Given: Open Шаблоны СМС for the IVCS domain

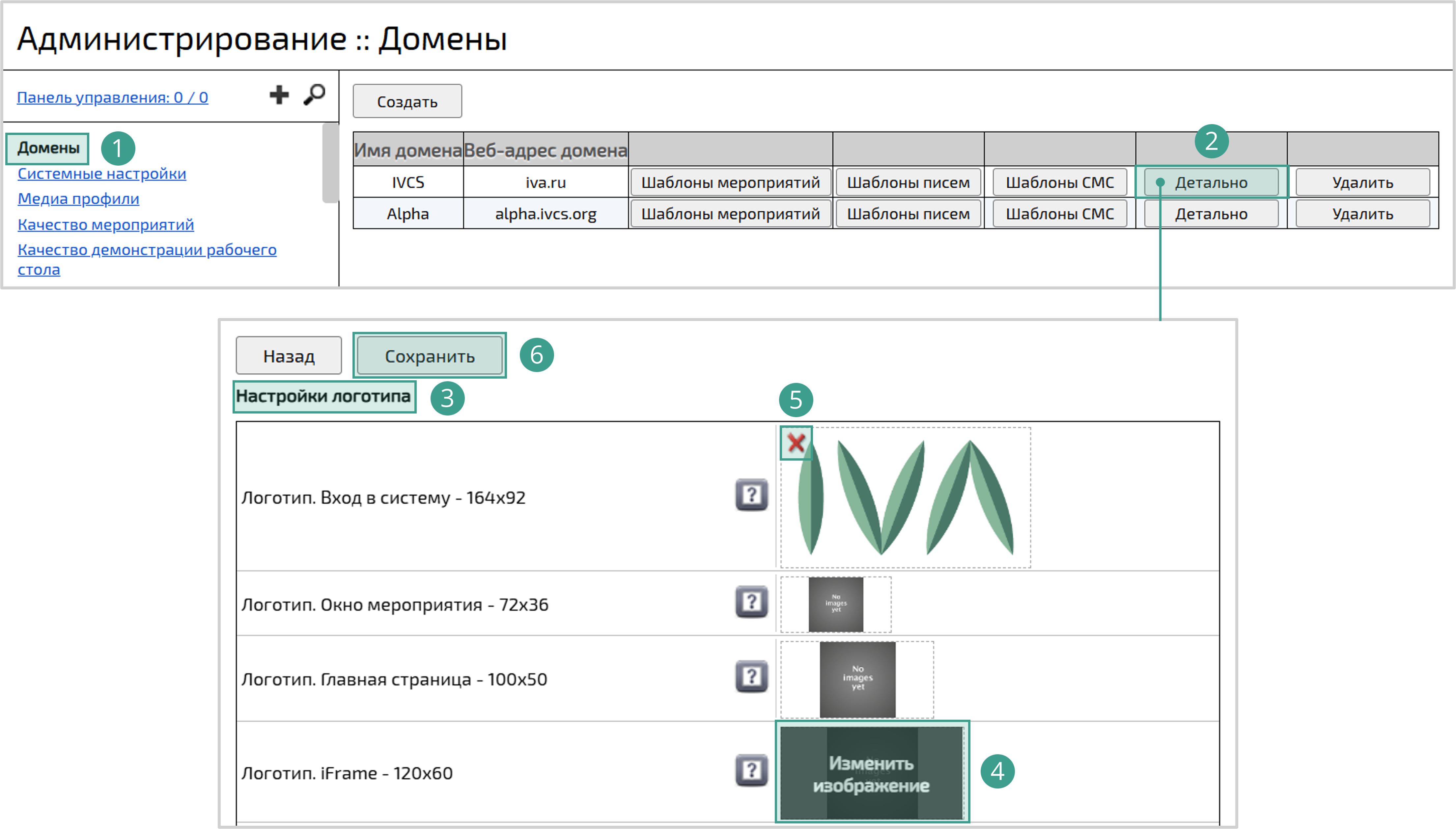Looking at the screenshot, I should [1059, 183].
